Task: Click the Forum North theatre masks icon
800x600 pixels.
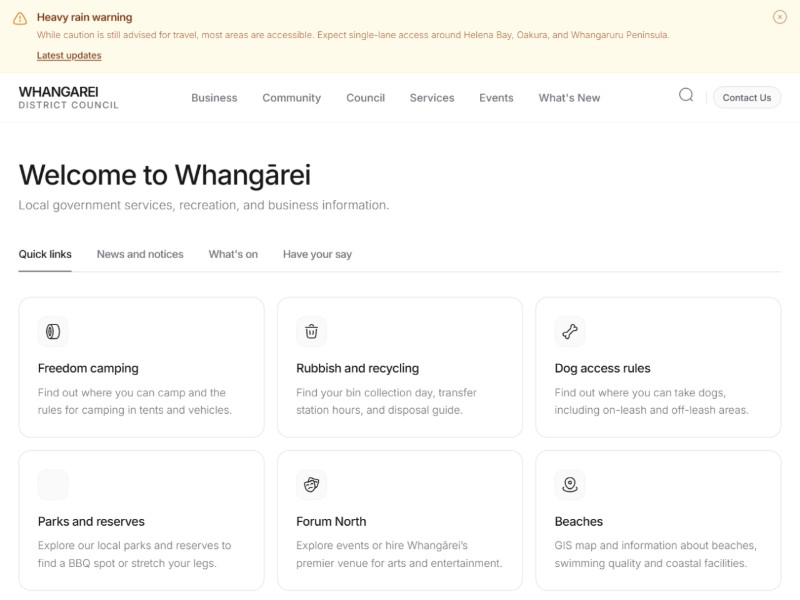Action: click(311, 485)
